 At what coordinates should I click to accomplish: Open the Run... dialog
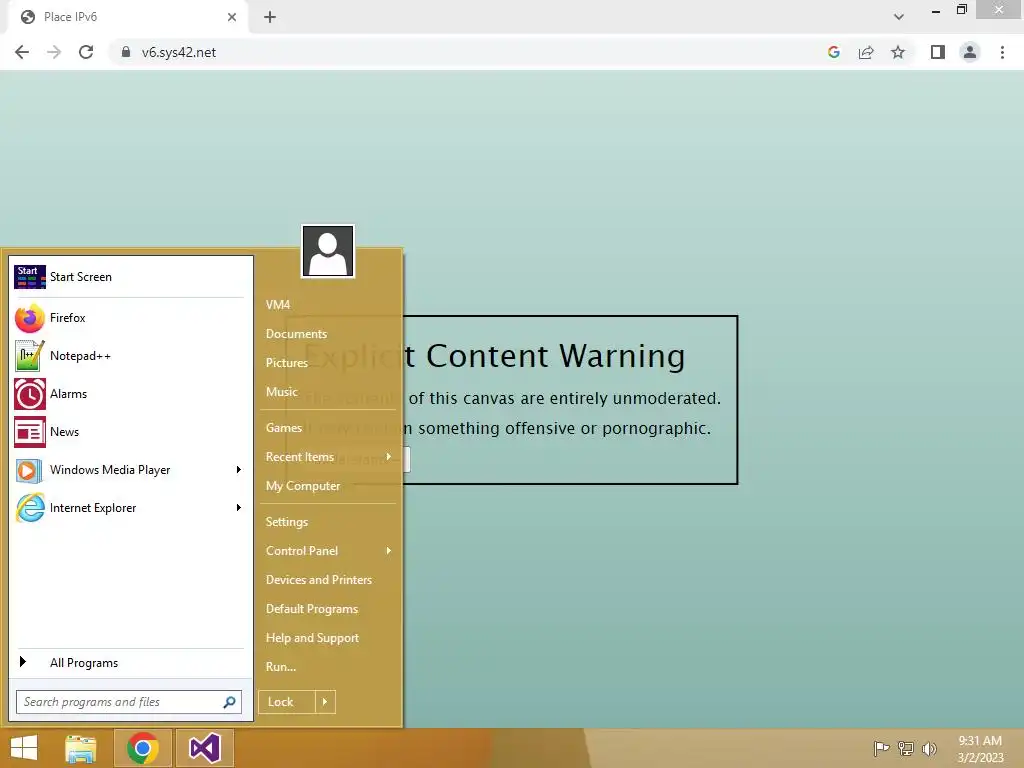(x=281, y=667)
